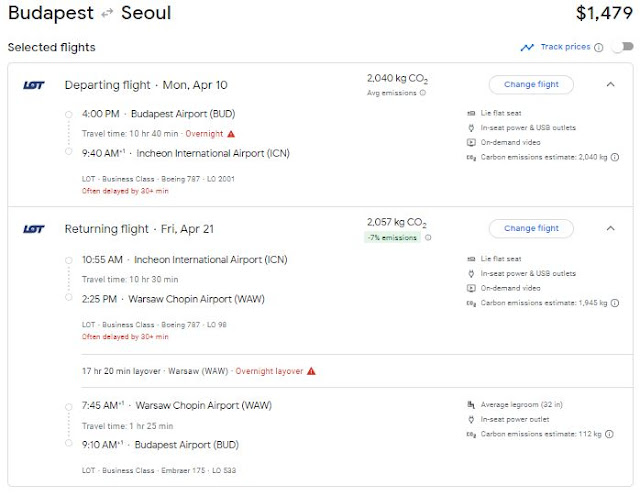Viewport: 640px width, 496px height.
Task: Click the LOT logo on departing flight
Action: point(34,85)
